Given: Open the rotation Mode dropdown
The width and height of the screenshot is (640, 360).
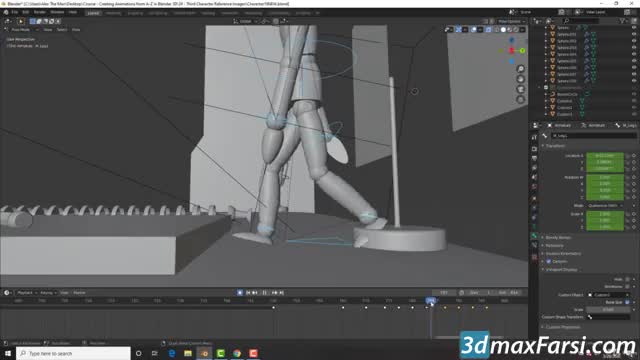Looking at the screenshot, I should pos(604,206).
